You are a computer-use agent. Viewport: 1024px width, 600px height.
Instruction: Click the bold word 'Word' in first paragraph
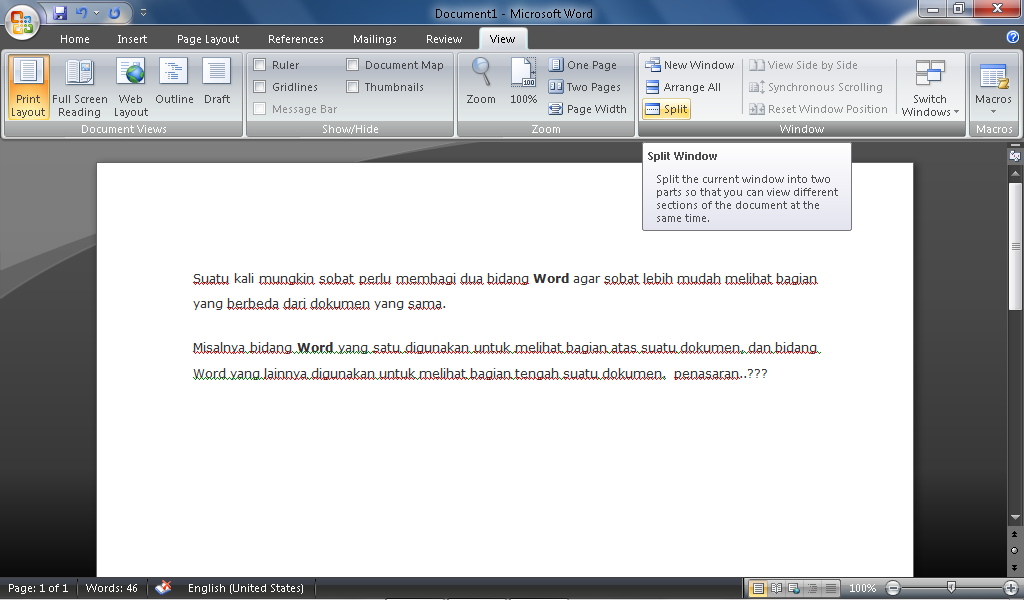(551, 279)
